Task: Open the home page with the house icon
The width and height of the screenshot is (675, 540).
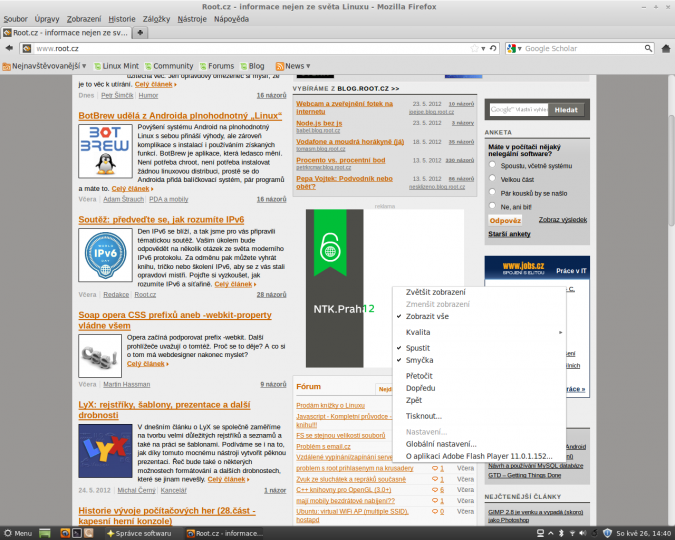Action: pyautogui.click(x=666, y=49)
